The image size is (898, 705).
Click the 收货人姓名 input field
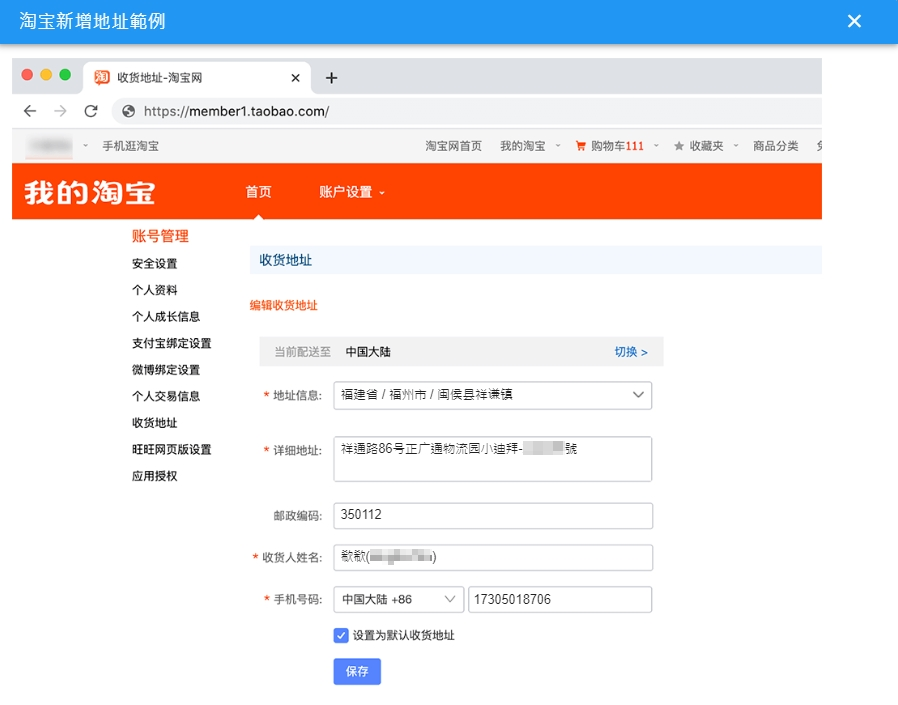(493, 557)
